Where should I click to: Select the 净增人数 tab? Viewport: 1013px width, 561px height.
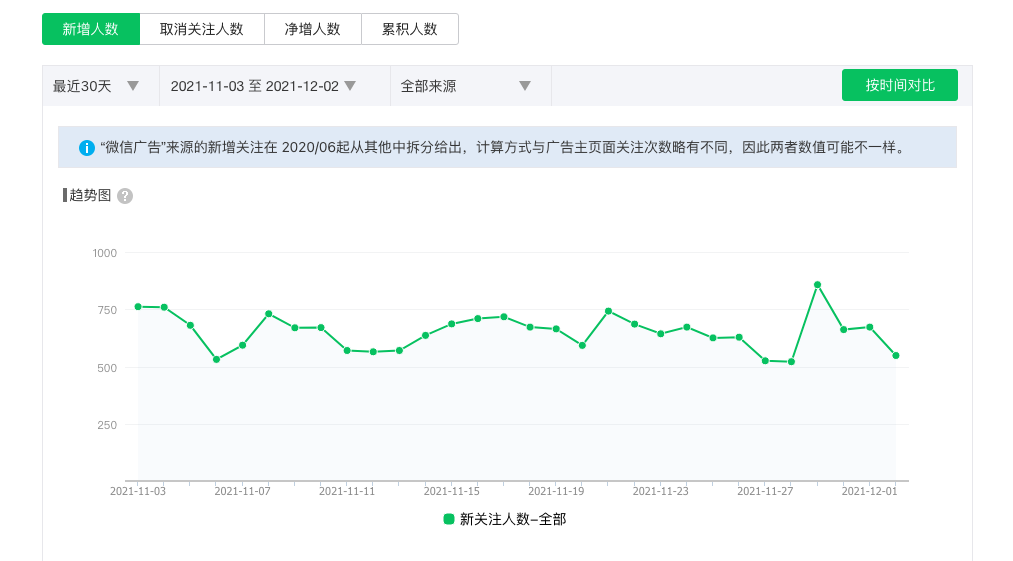313,29
